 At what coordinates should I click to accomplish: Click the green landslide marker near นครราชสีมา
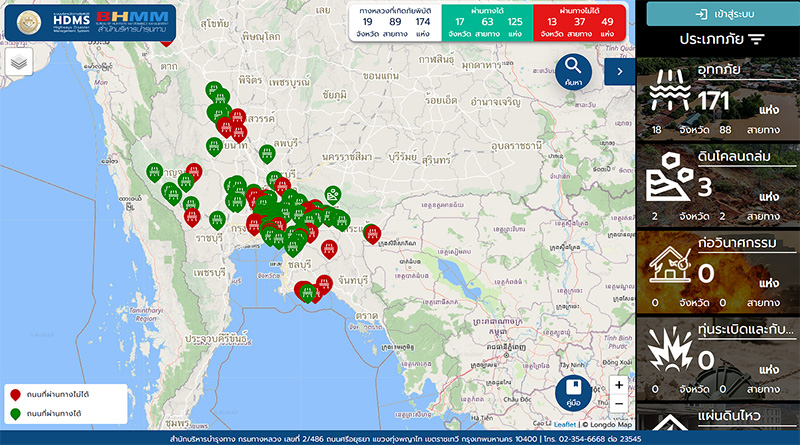333,194
